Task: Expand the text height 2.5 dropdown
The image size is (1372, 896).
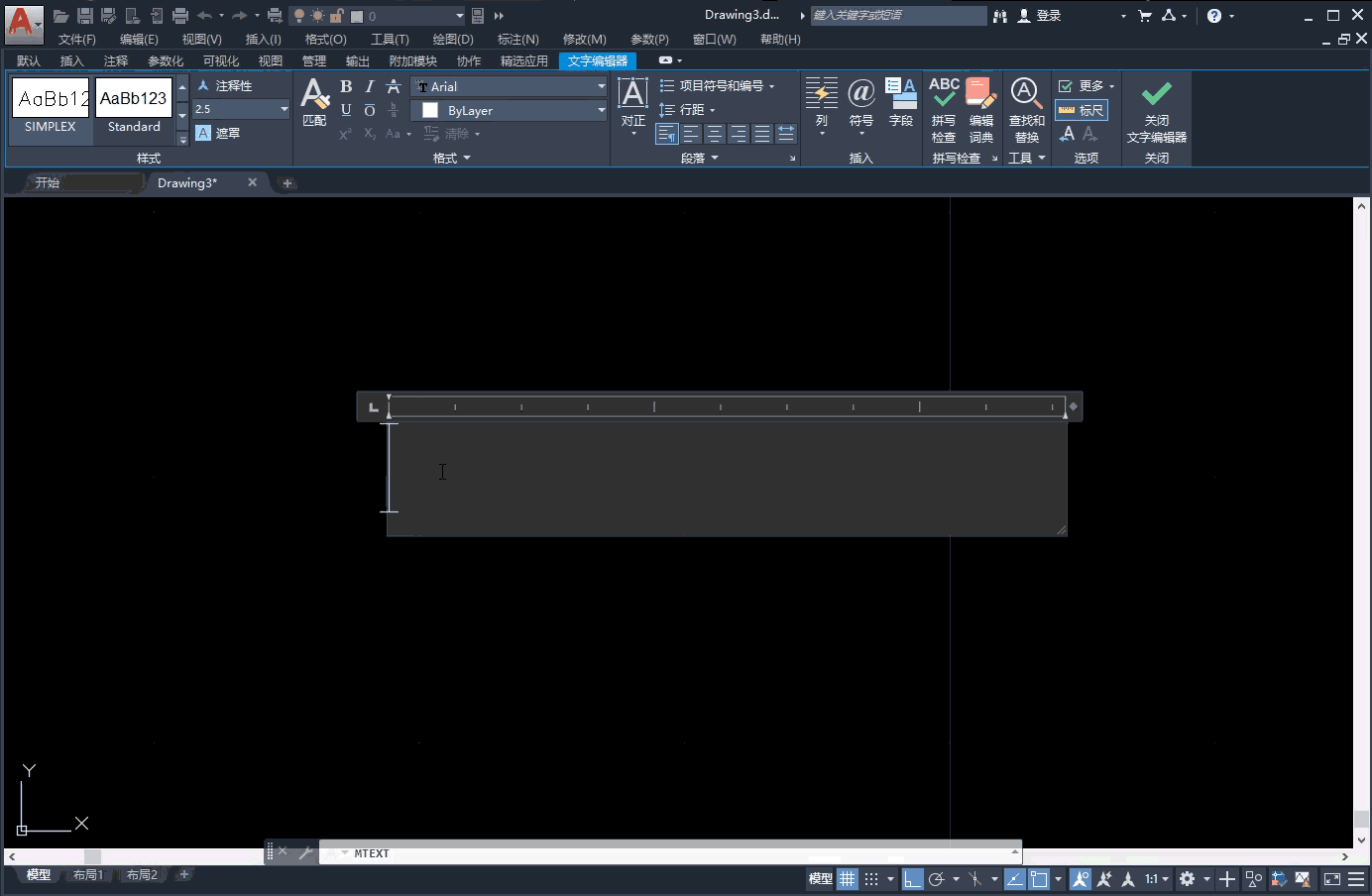Action: pos(284,109)
